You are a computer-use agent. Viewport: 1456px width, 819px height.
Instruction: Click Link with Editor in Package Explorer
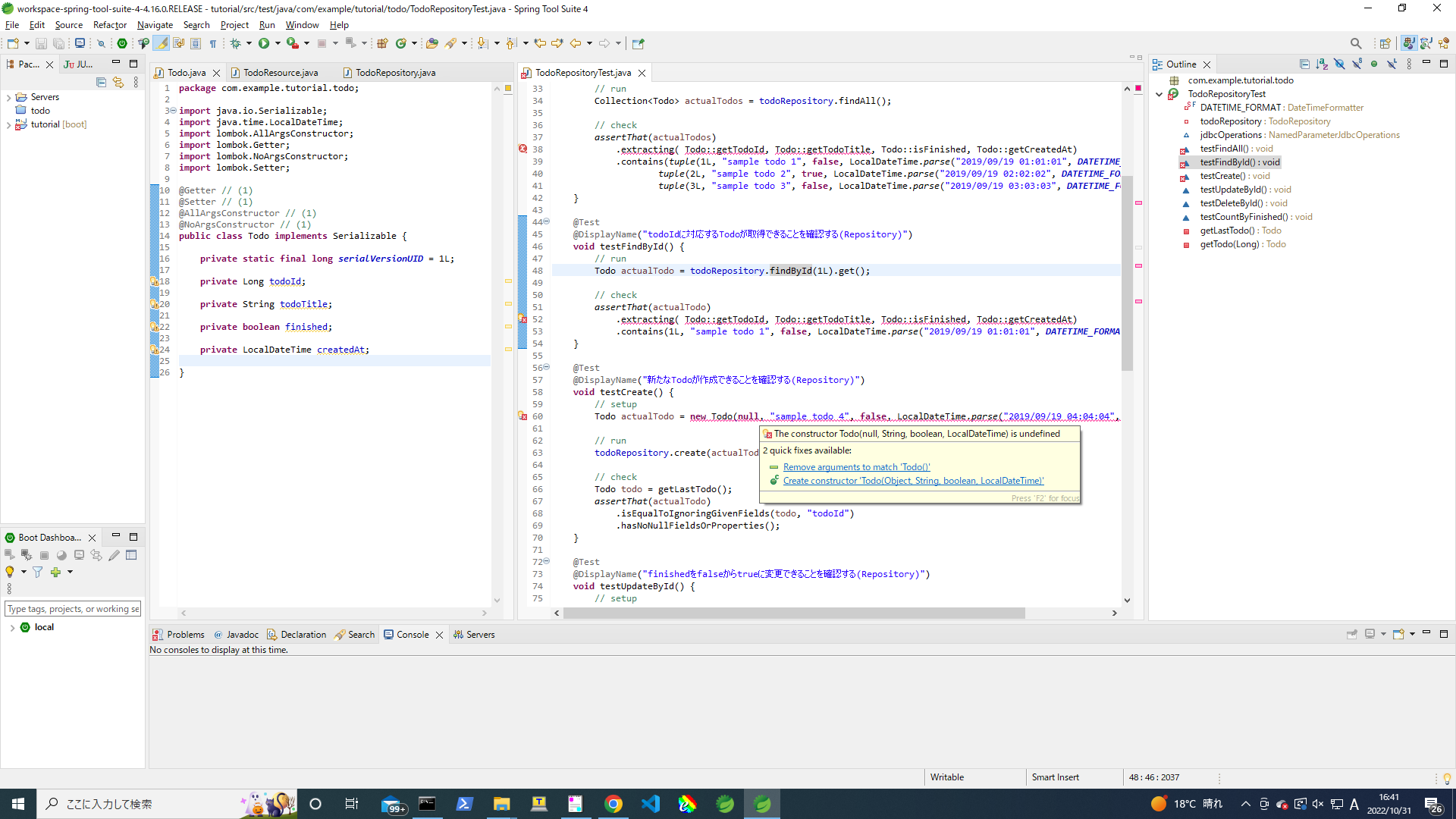118,82
